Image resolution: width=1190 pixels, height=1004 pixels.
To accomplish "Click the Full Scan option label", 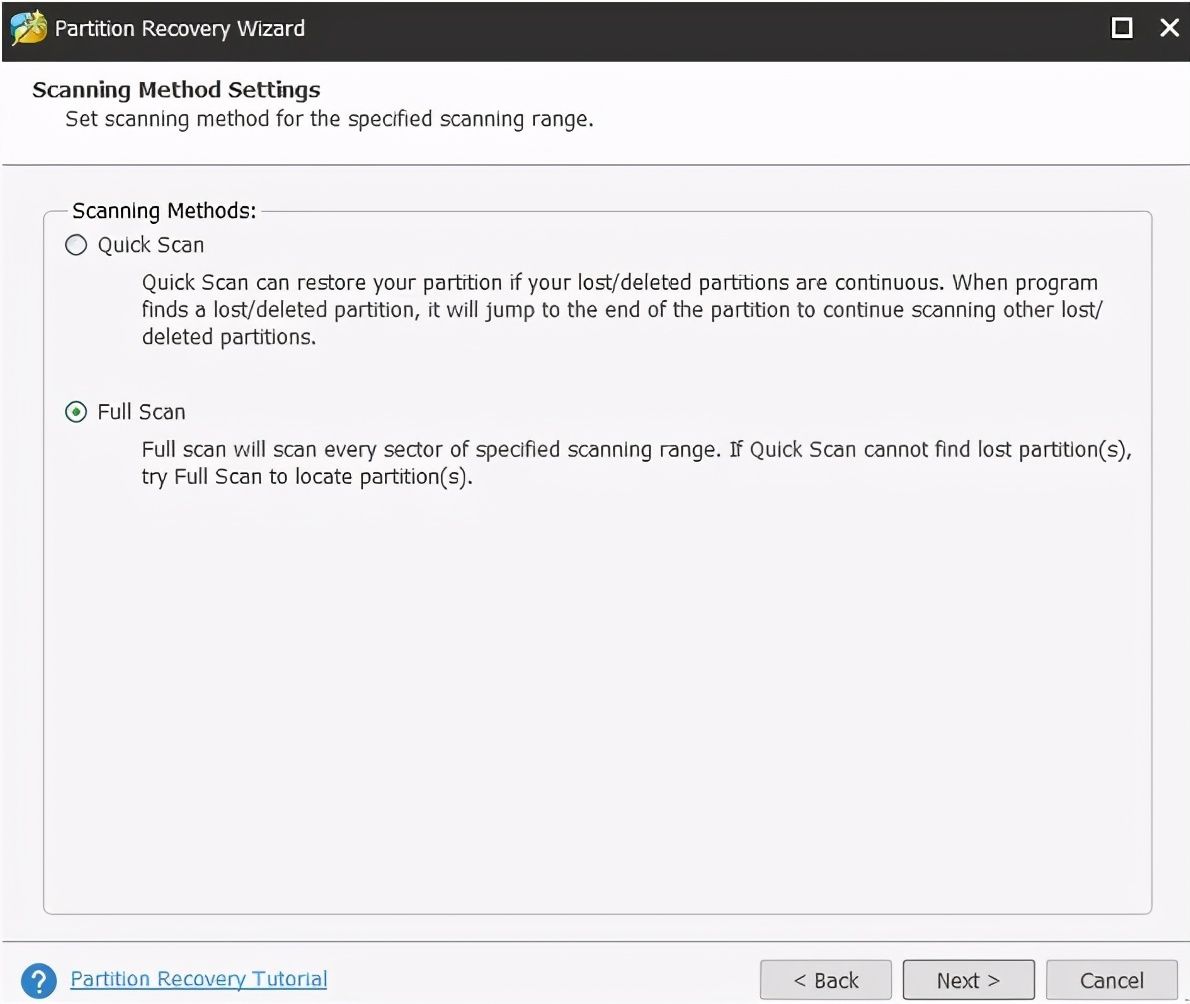I will [141, 412].
